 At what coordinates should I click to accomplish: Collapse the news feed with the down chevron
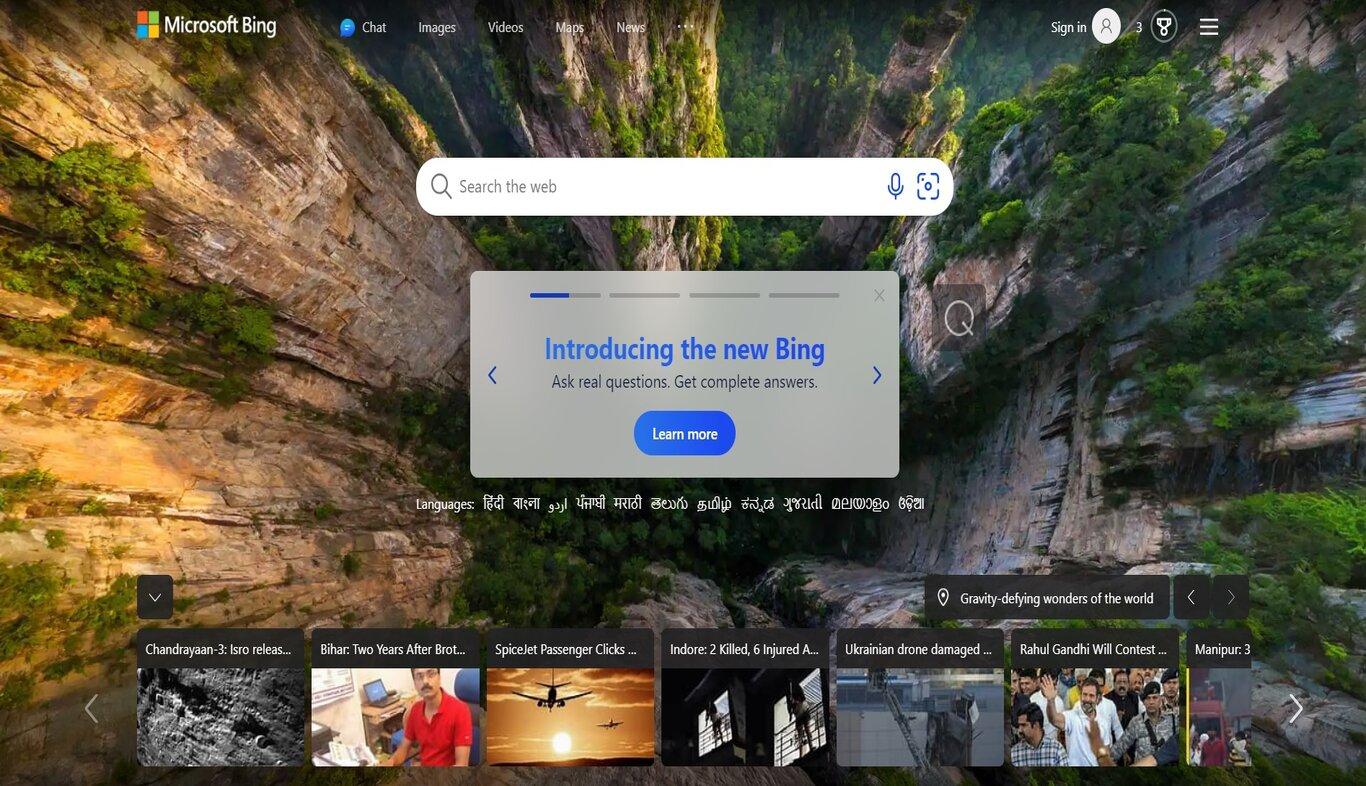tap(155, 597)
